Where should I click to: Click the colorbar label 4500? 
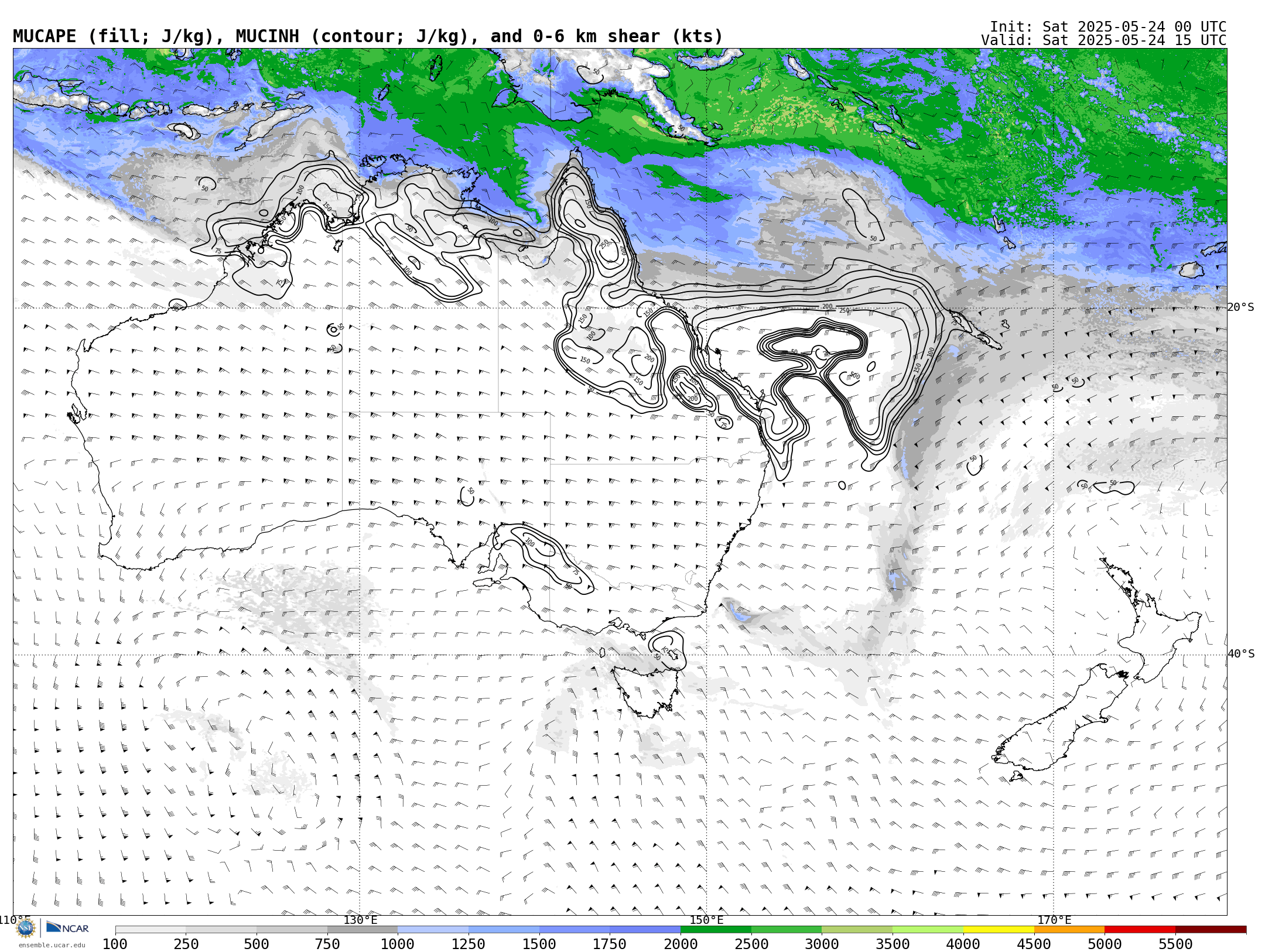tap(1034, 944)
